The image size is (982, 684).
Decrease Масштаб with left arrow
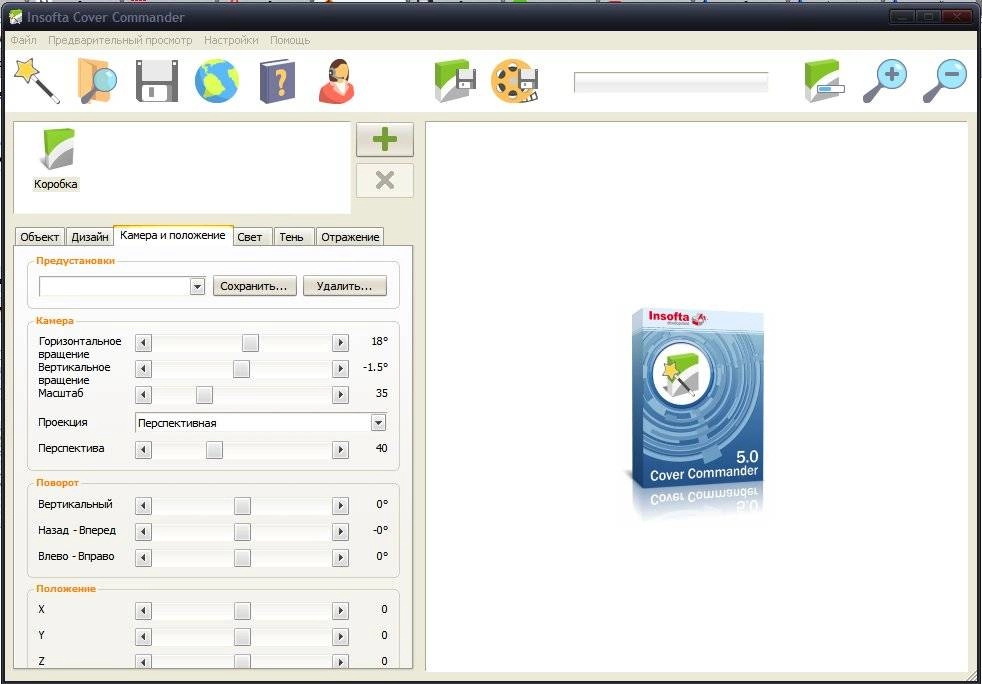point(143,395)
